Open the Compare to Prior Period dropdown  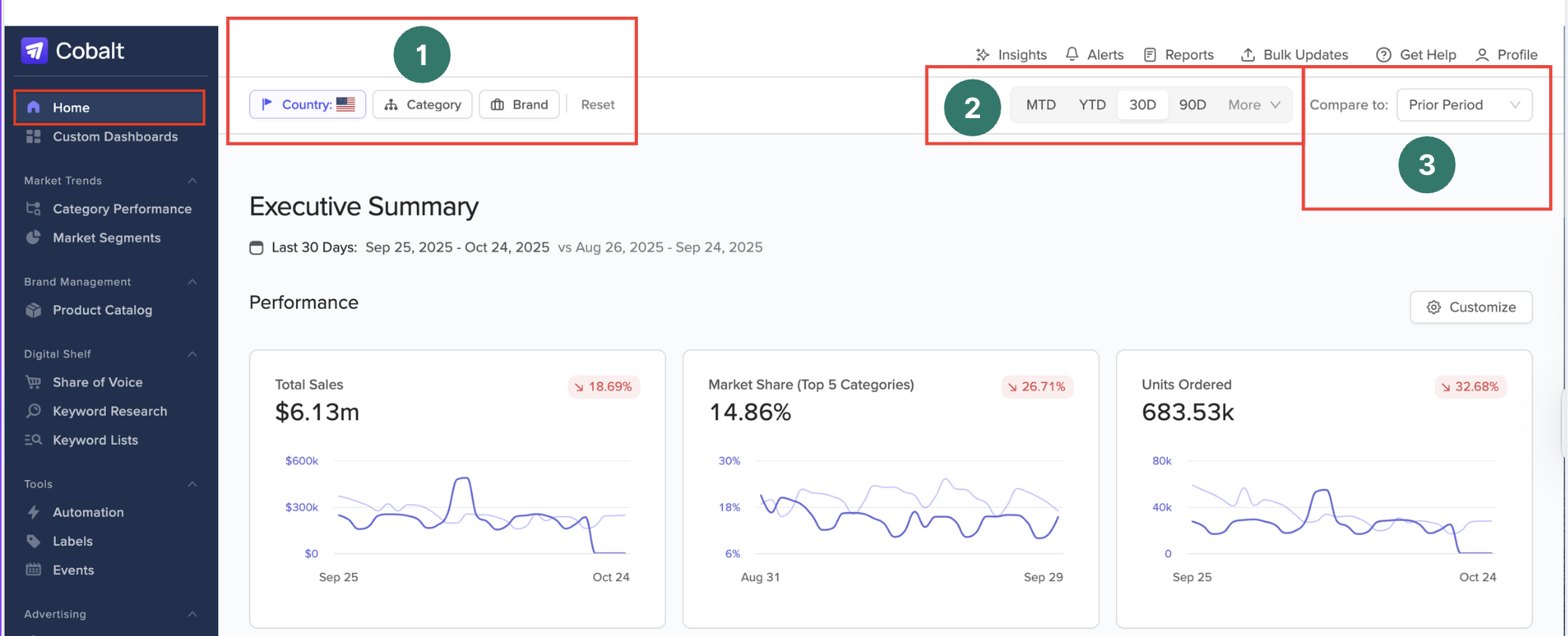tap(1464, 104)
